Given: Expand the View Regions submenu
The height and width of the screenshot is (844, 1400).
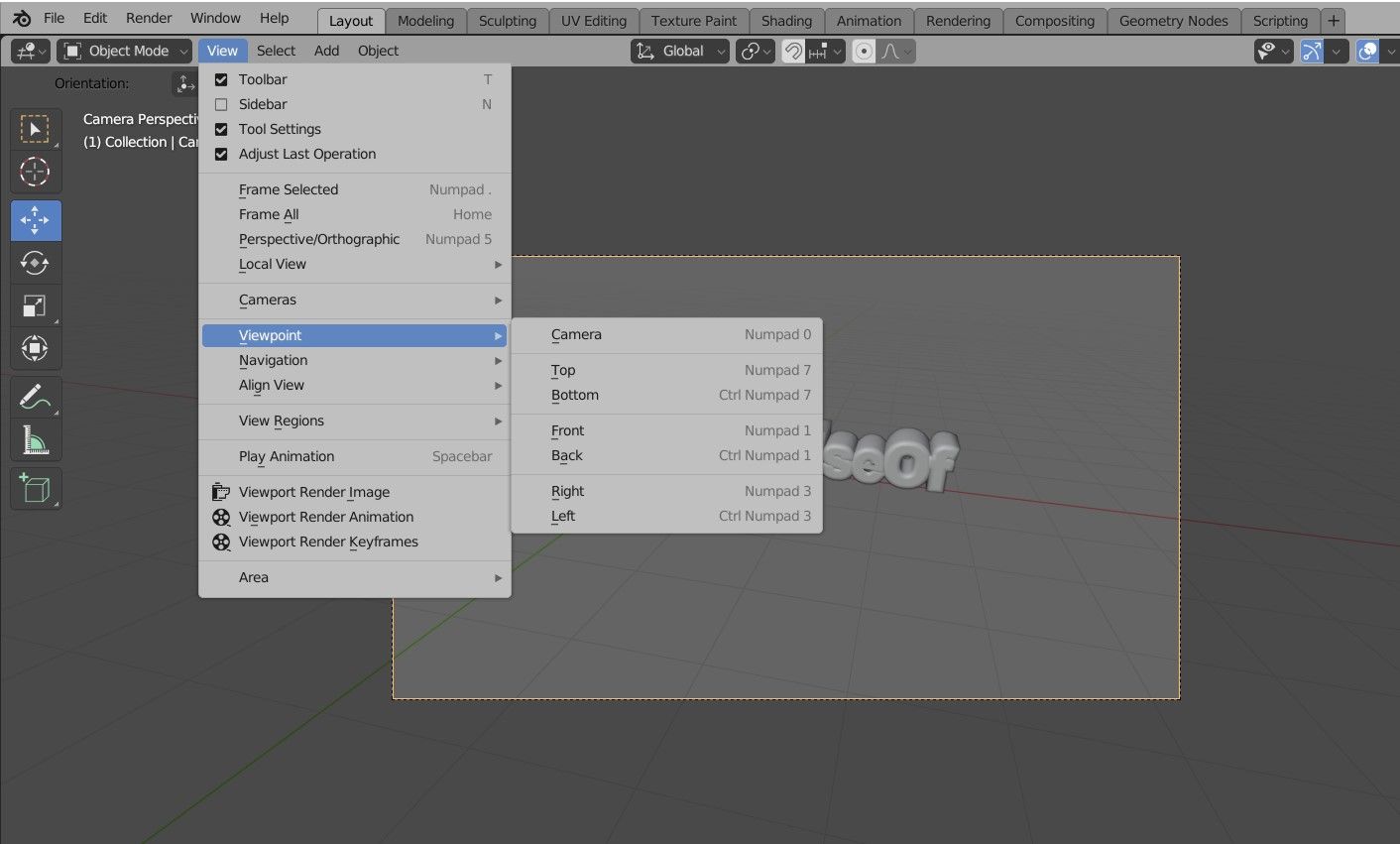Looking at the screenshot, I should point(355,422).
